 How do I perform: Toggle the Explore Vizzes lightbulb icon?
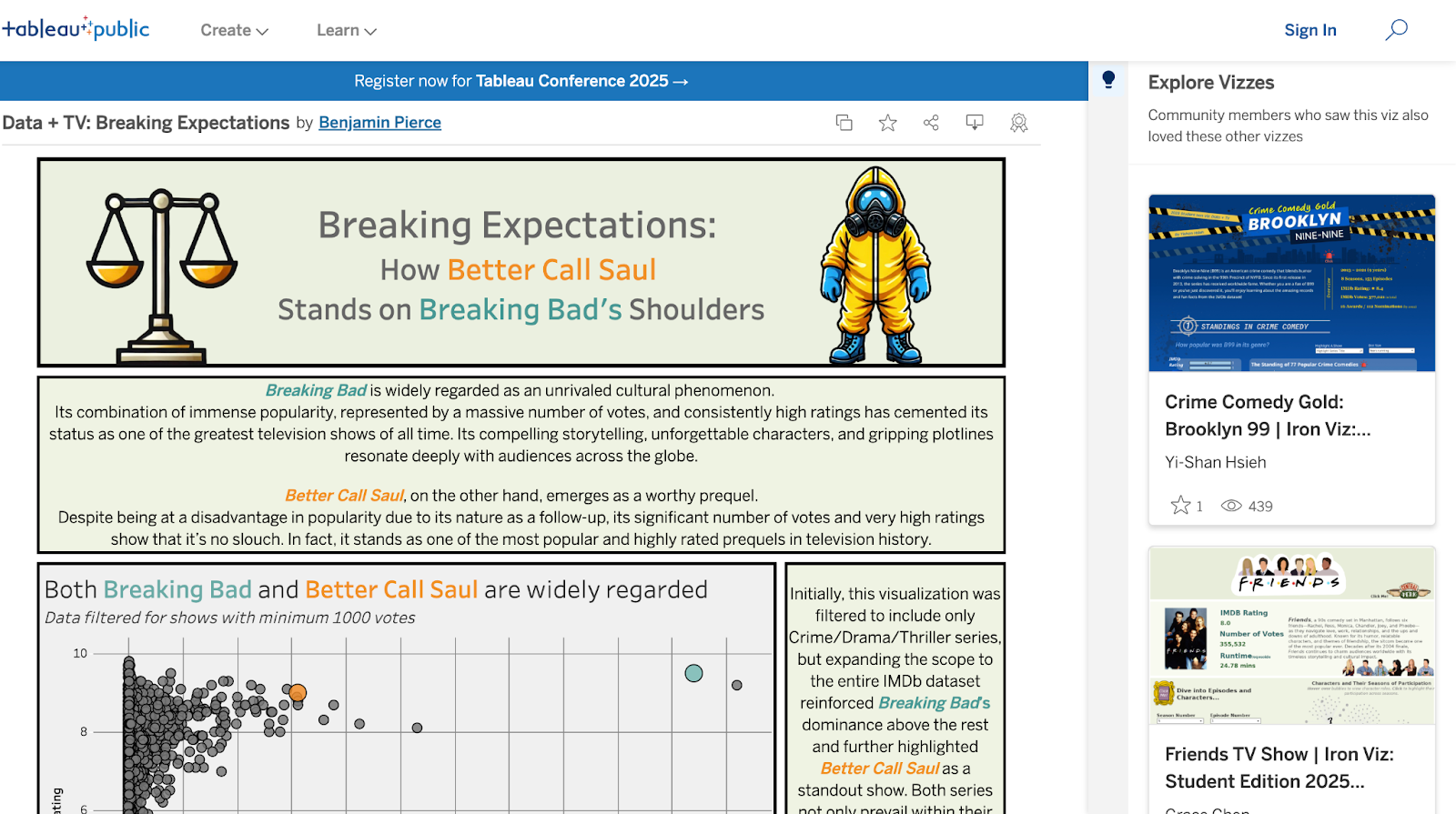[1108, 80]
